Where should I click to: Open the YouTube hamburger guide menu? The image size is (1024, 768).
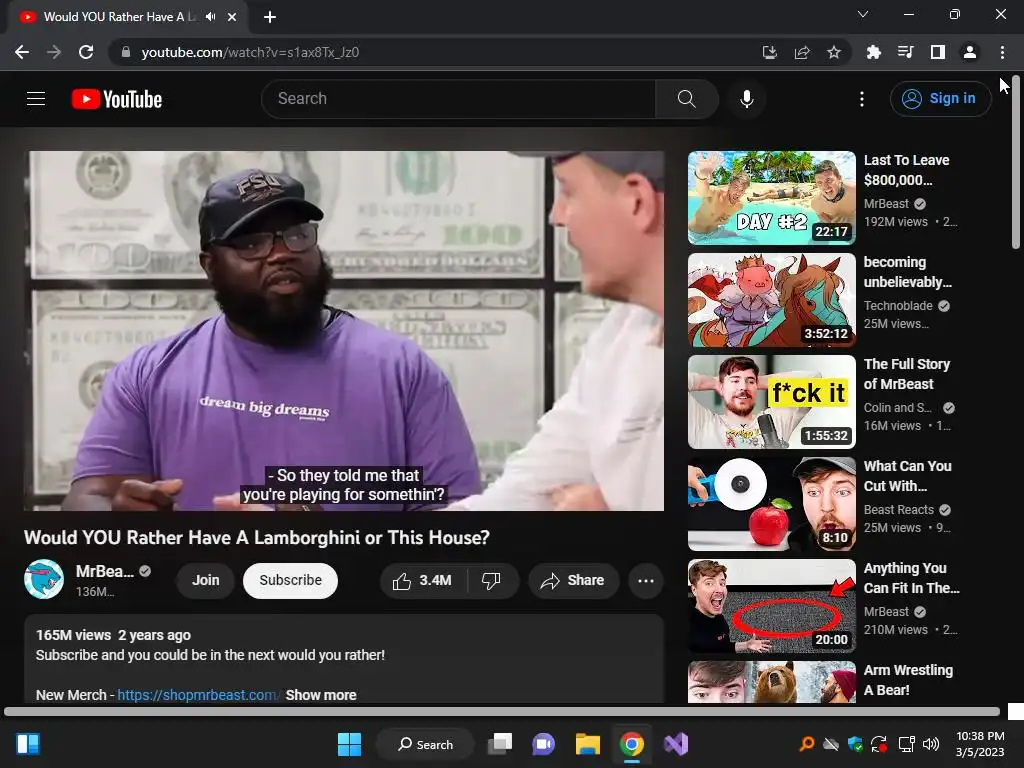[x=36, y=99]
